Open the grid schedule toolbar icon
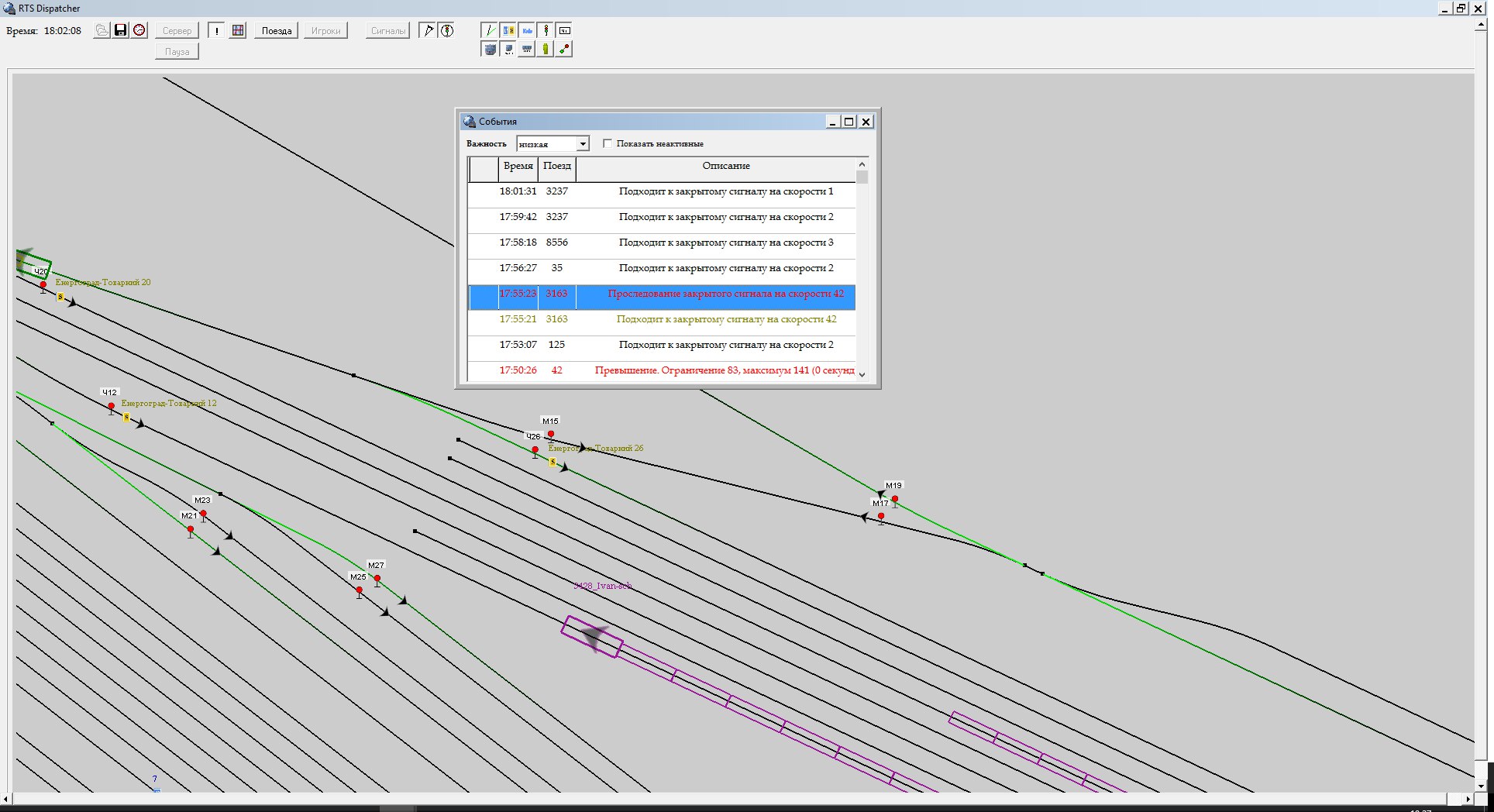 click(x=238, y=31)
